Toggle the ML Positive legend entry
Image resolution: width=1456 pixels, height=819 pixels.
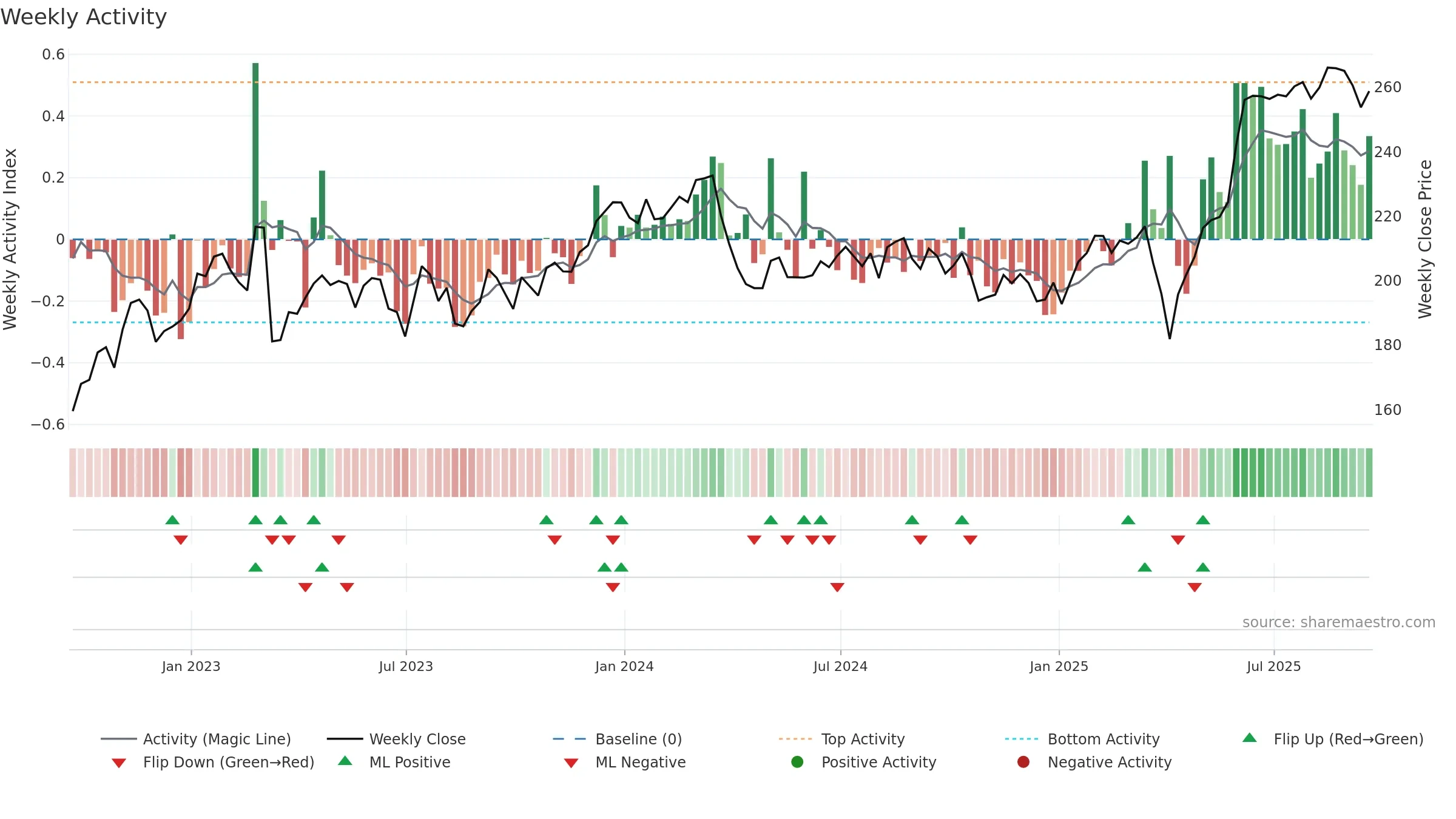point(394,762)
